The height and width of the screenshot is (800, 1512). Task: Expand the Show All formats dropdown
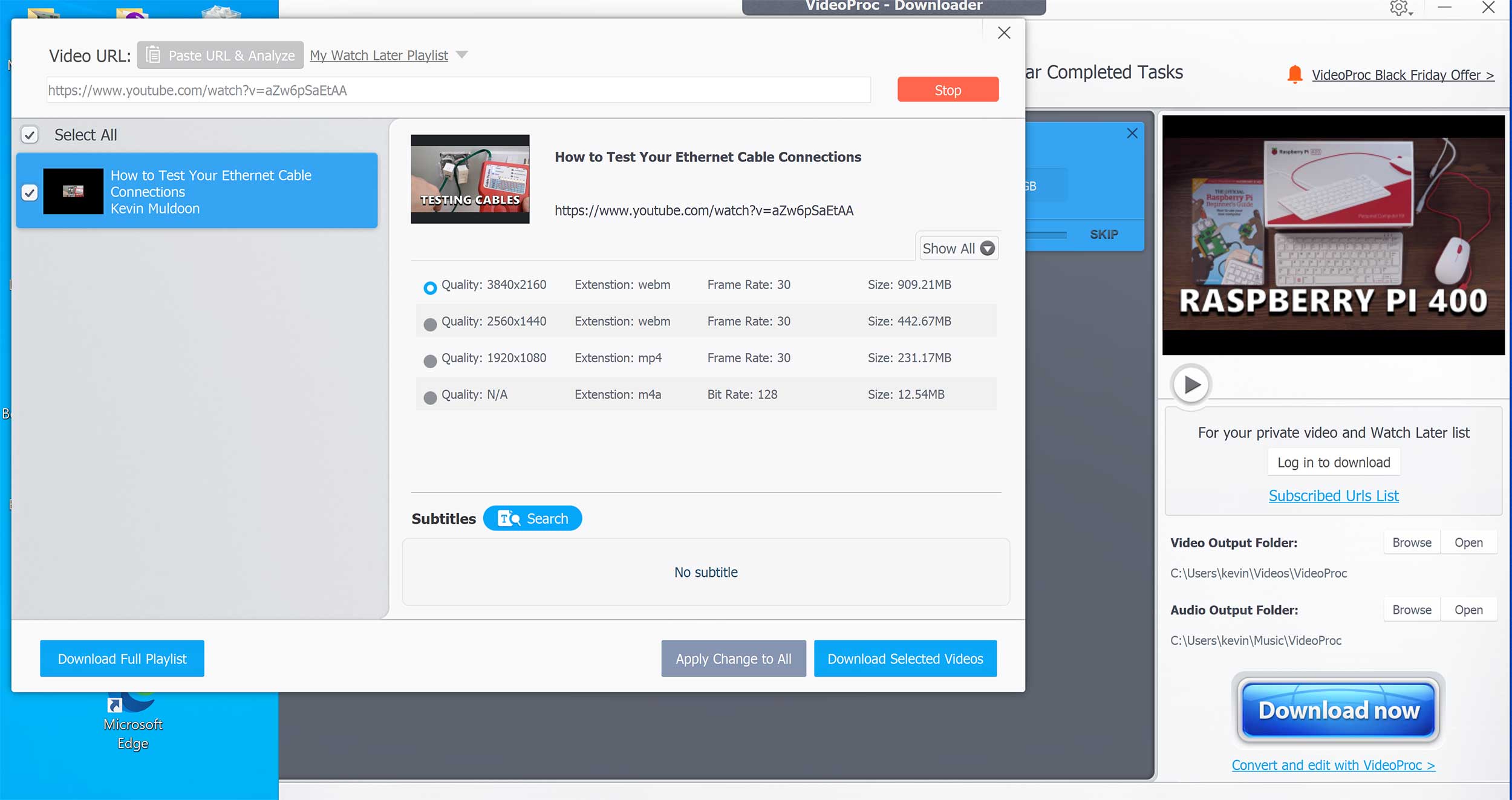(959, 248)
